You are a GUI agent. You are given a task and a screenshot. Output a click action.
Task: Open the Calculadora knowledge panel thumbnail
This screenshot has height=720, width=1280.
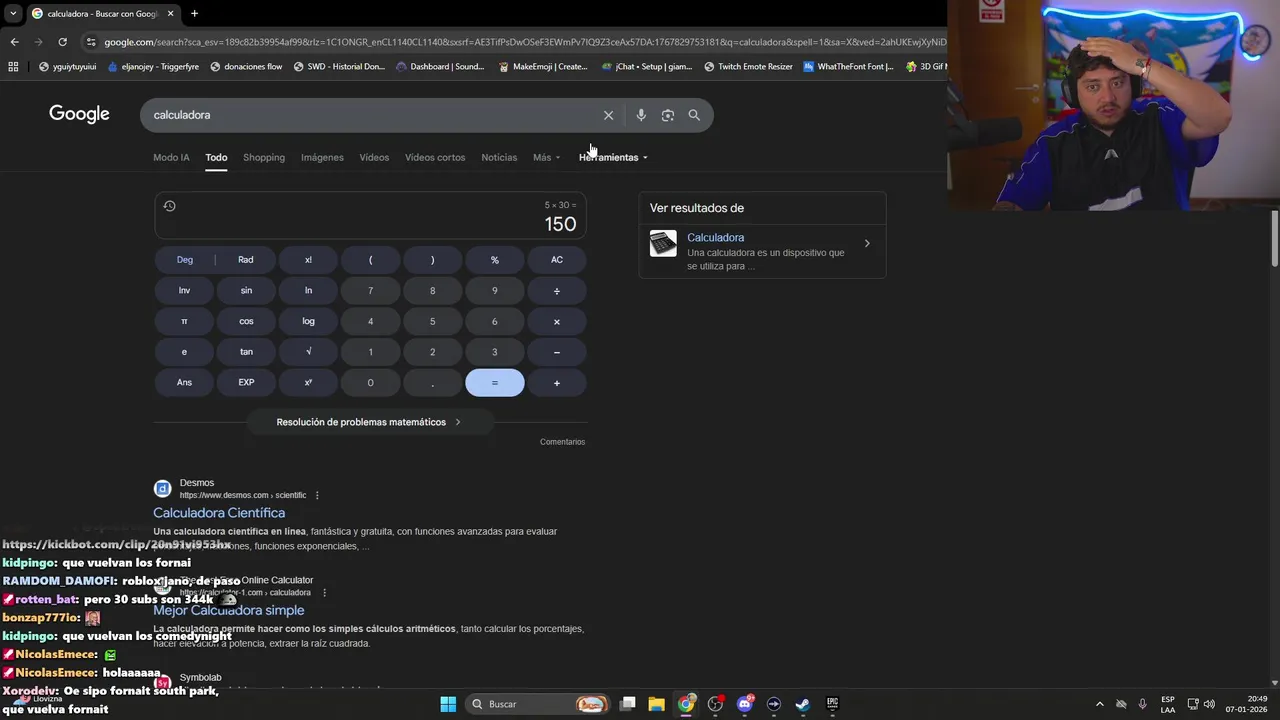(663, 244)
